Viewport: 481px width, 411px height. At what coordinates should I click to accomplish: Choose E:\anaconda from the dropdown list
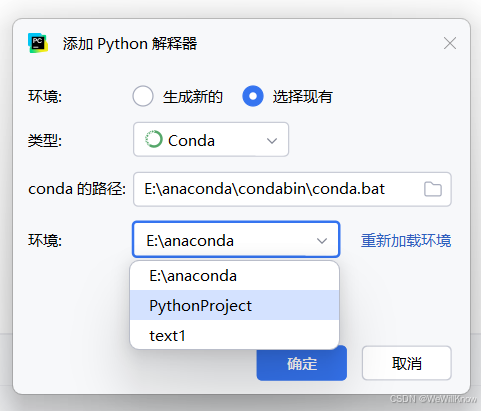234,276
